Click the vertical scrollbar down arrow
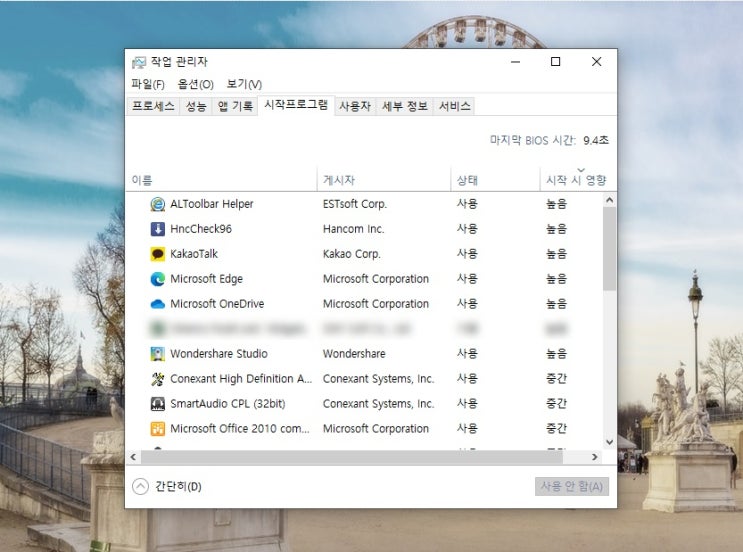The image size is (743, 552). tap(610, 442)
